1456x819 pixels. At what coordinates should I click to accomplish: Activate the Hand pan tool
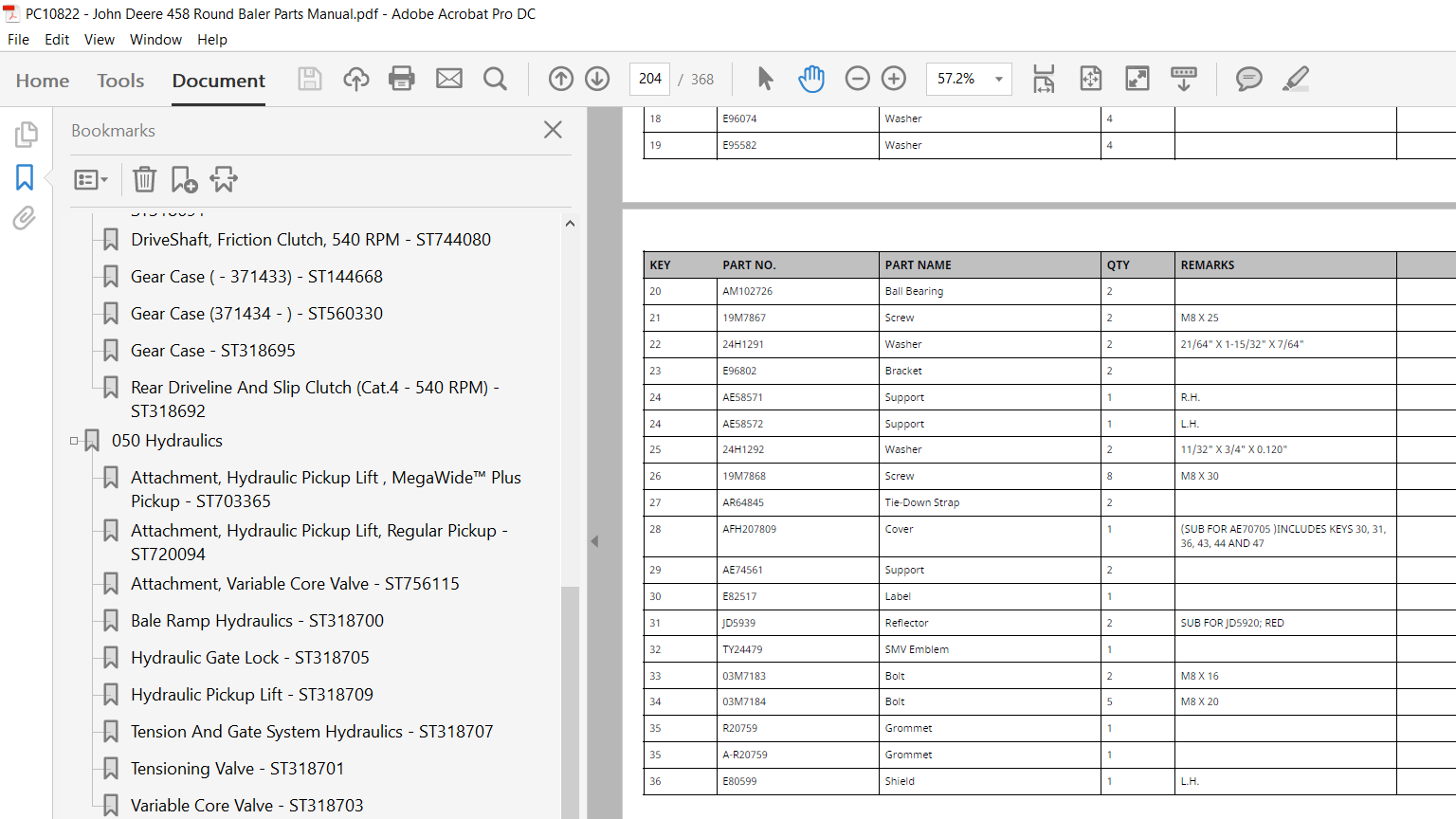(x=811, y=79)
